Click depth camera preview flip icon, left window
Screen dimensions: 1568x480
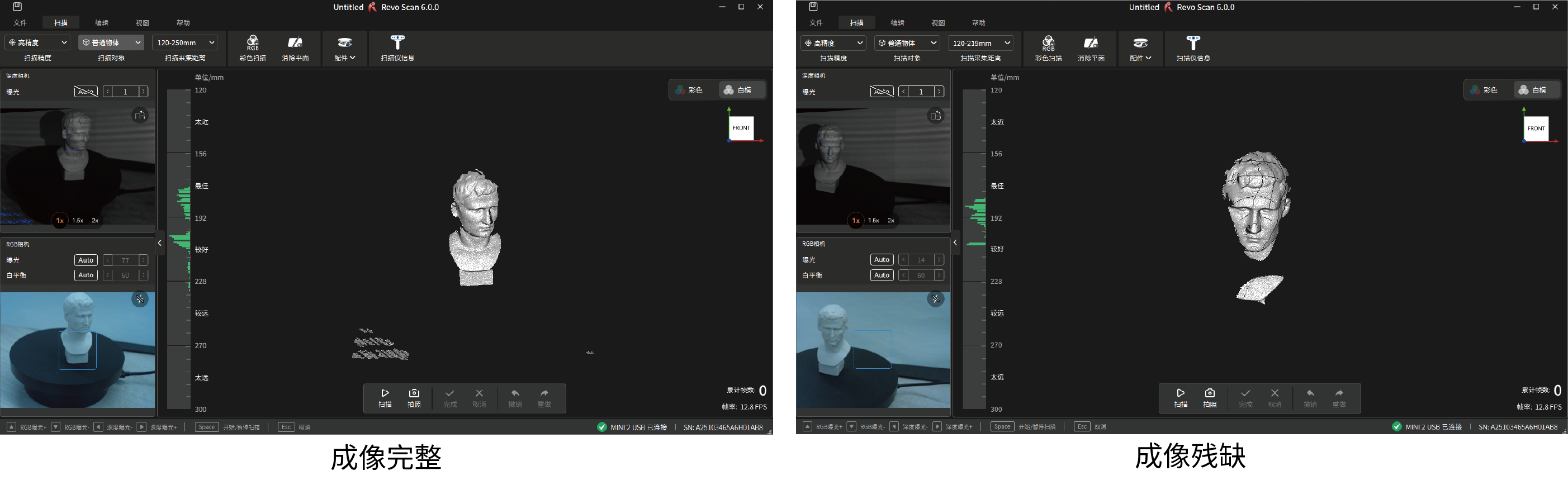pos(140,116)
